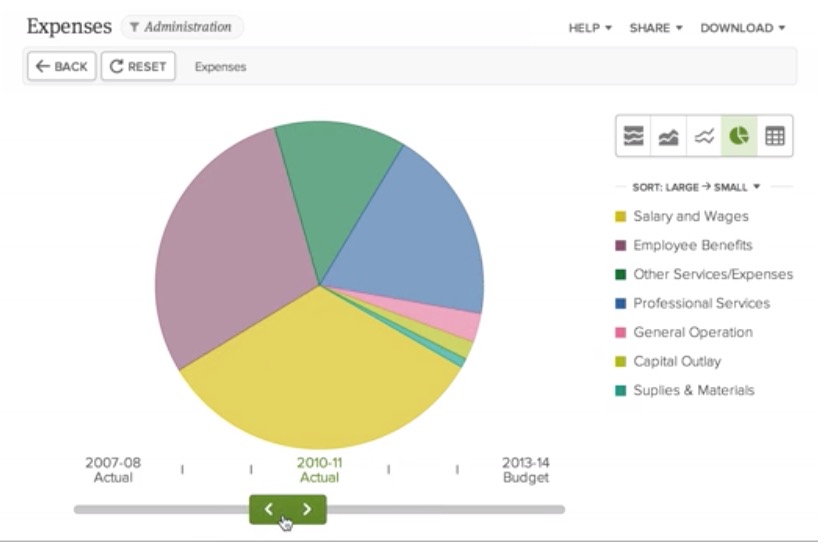Click the green Other Services/Expenses legend swatch
Image resolution: width=828 pixels, height=552 pixels.
pos(620,274)
